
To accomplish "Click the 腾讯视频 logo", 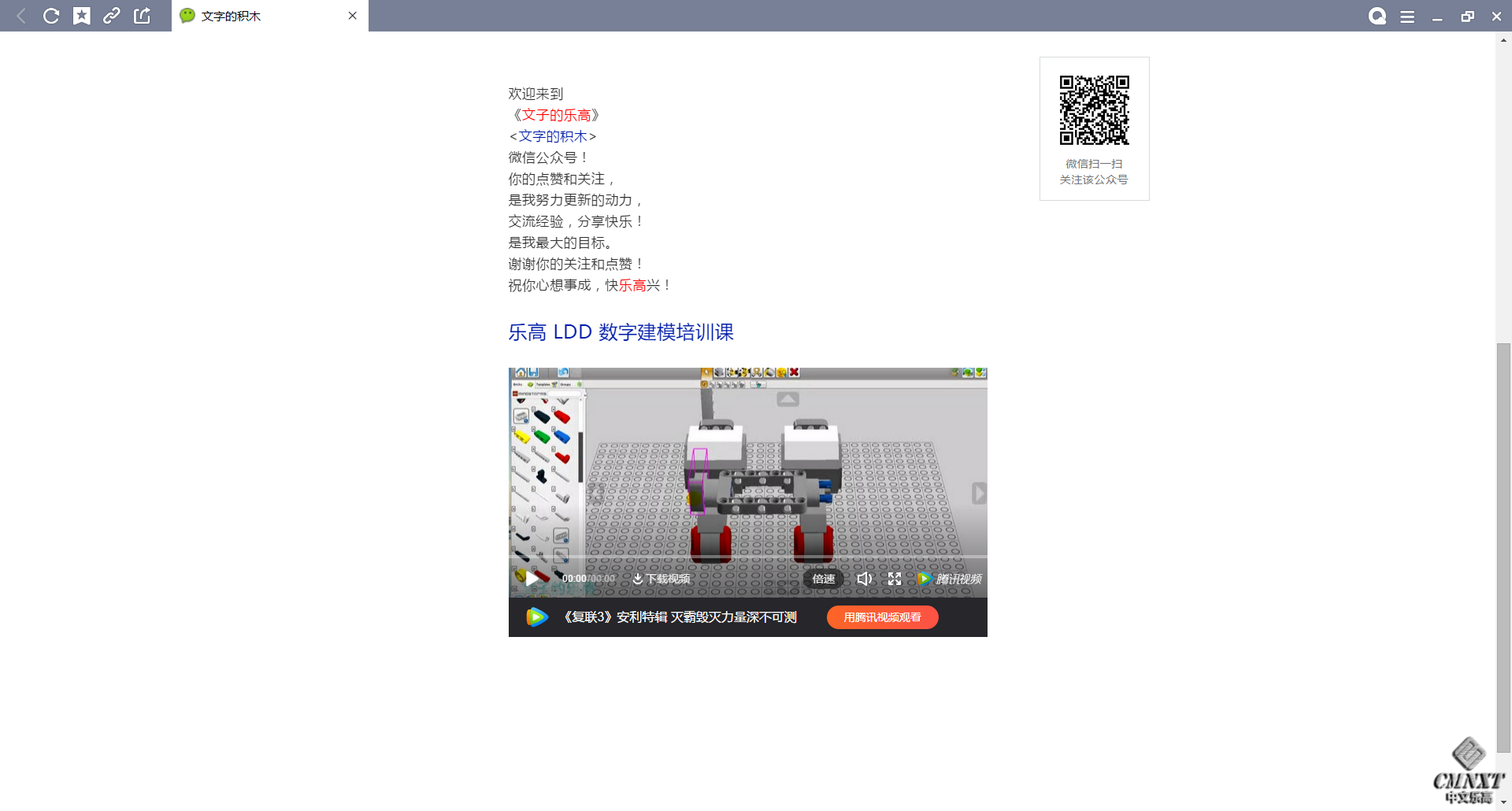I will [950, 579].
